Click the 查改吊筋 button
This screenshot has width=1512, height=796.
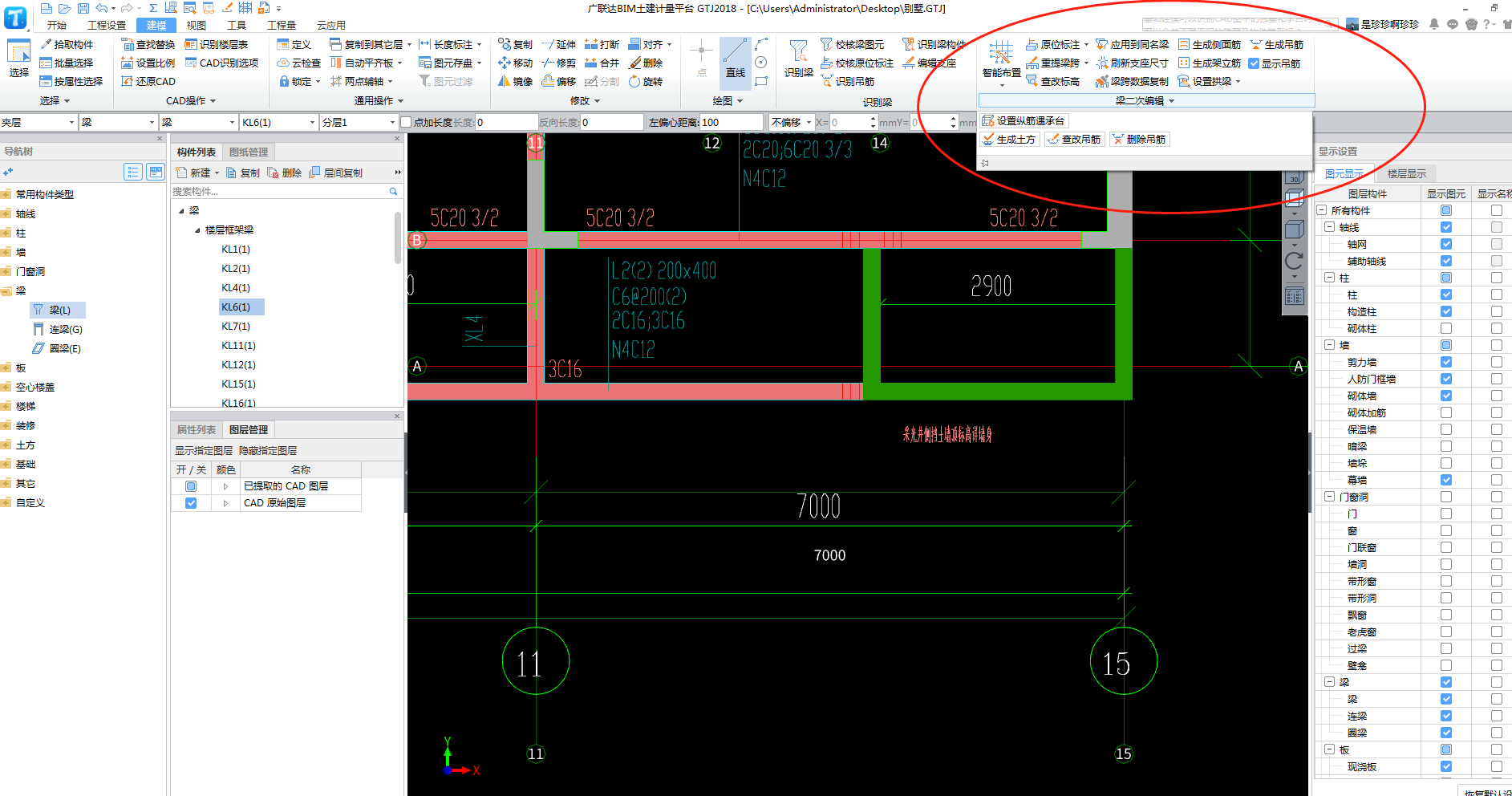coord(1074,139)
